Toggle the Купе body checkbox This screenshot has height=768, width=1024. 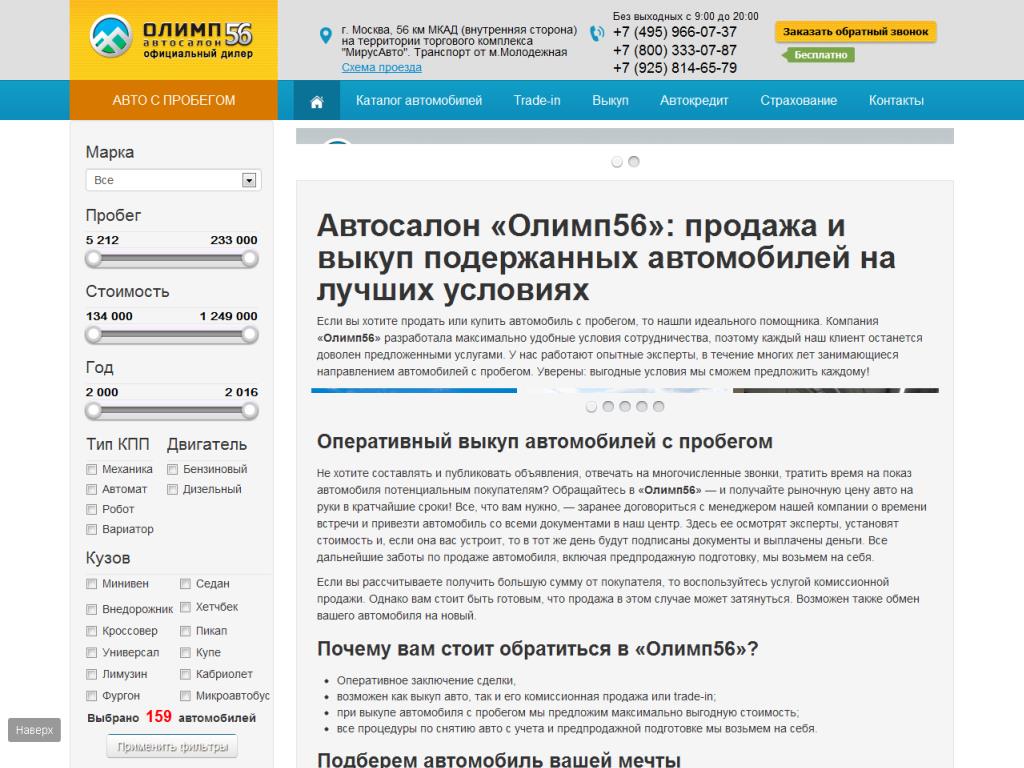pyautogui.click(x=185, y=653)
